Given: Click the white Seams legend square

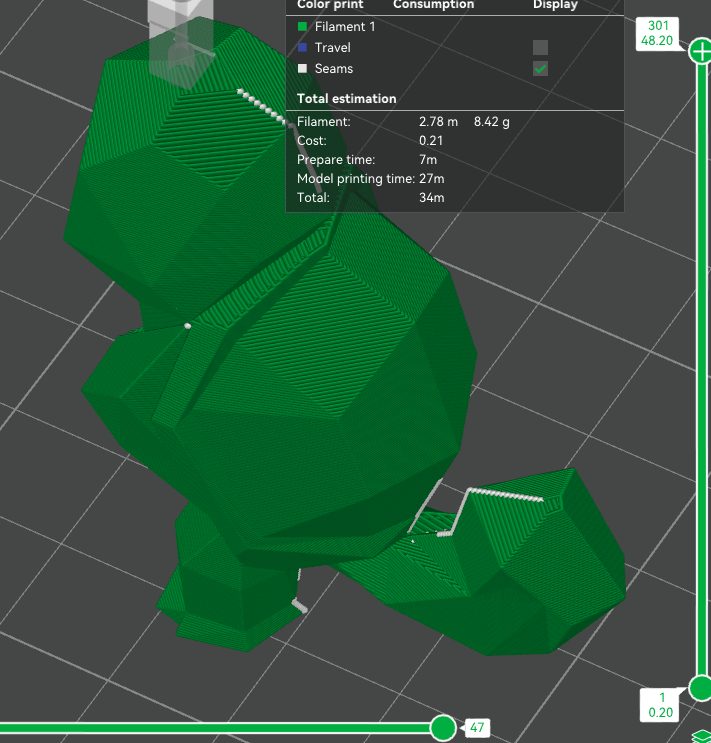Looking at the screenshot, I should click(x=302, y=69).
